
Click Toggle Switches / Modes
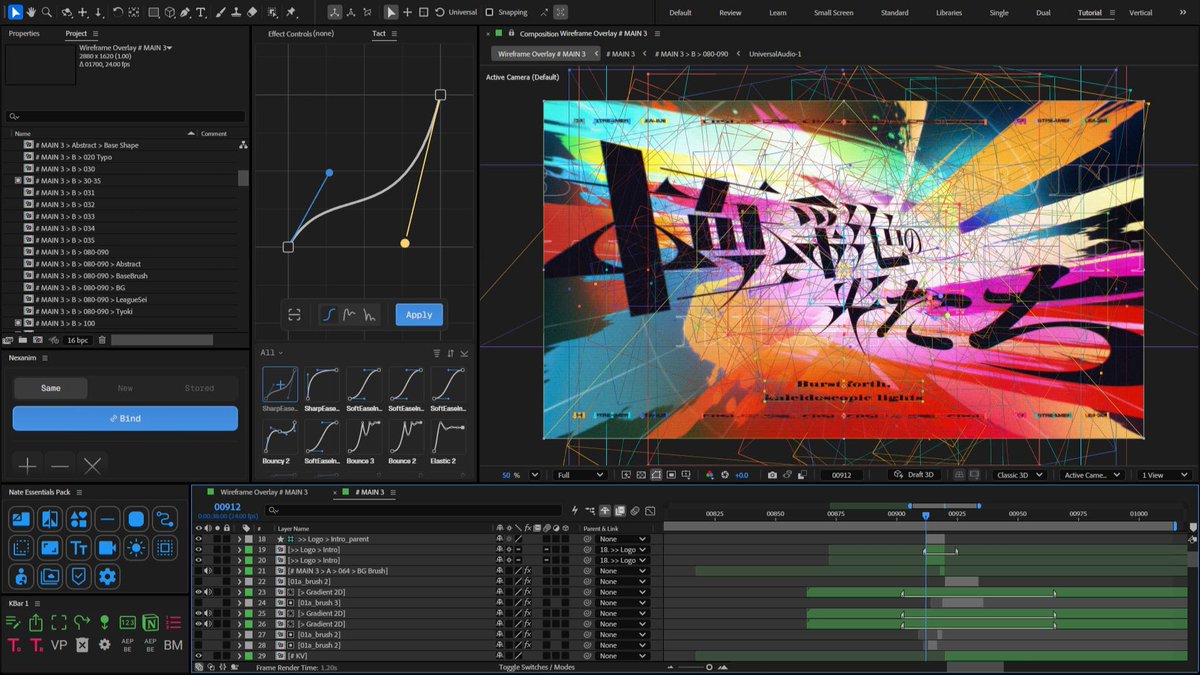pos(537,667)
